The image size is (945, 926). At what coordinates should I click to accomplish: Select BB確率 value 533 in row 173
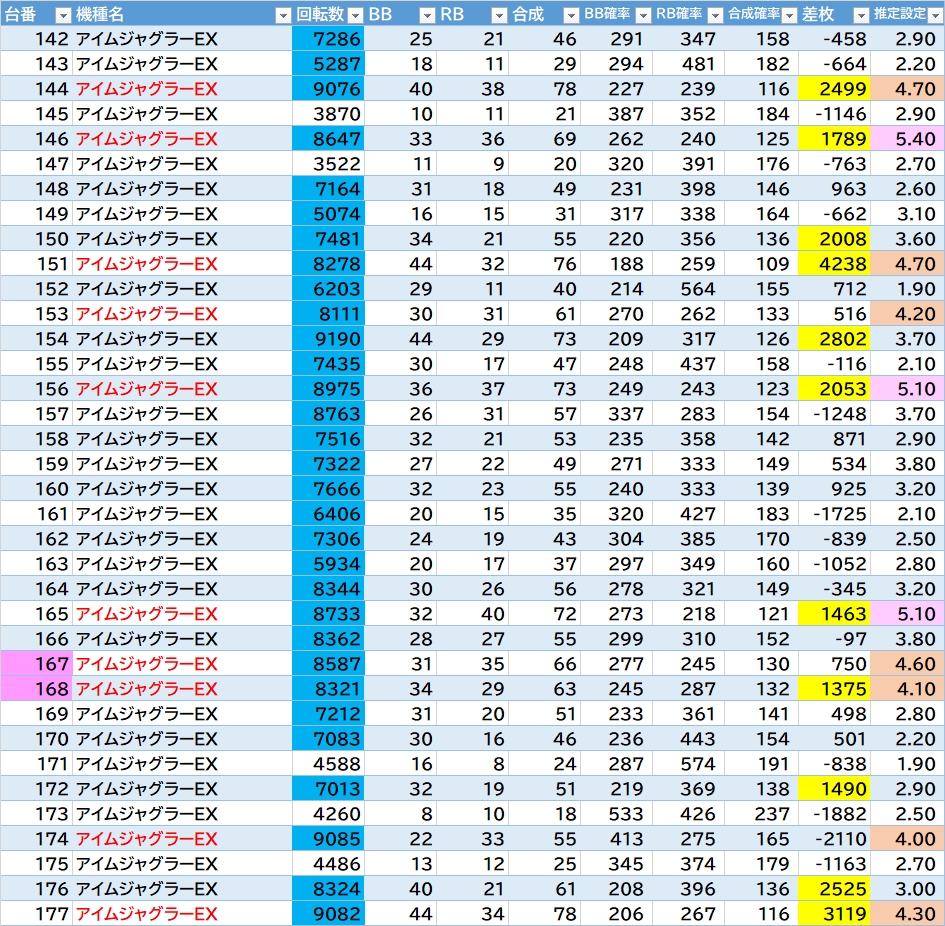(616, 814)
